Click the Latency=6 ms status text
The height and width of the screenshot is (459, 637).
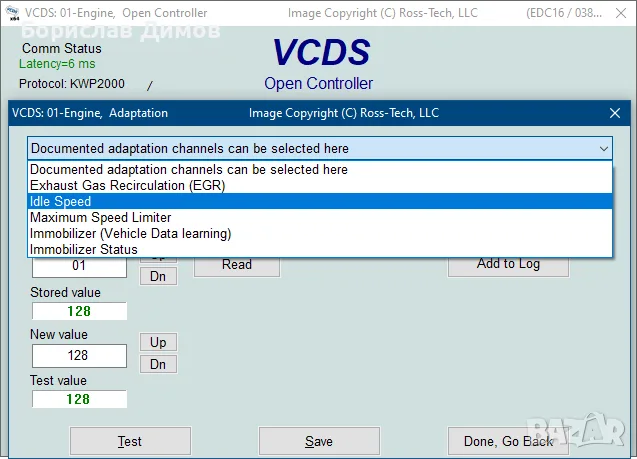[57, 64]
